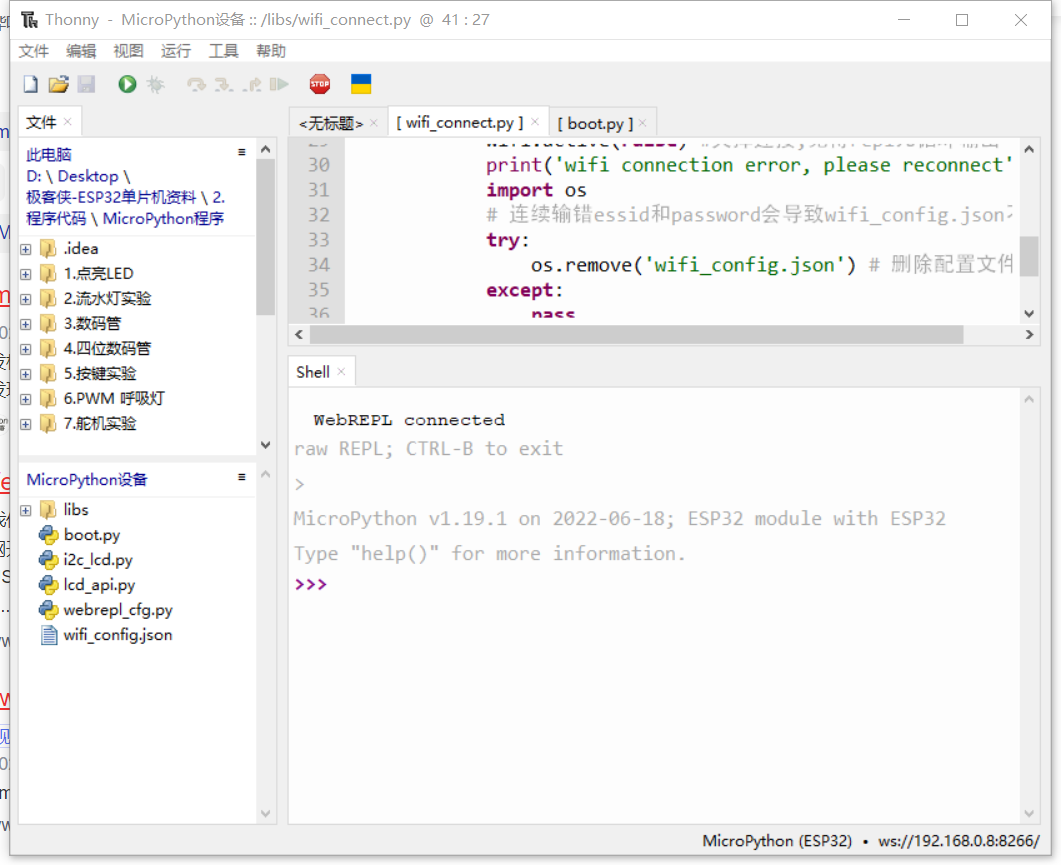The image size is (1061, 865).
Task: Expand the libs folder on device
Action: coord(25,510)
